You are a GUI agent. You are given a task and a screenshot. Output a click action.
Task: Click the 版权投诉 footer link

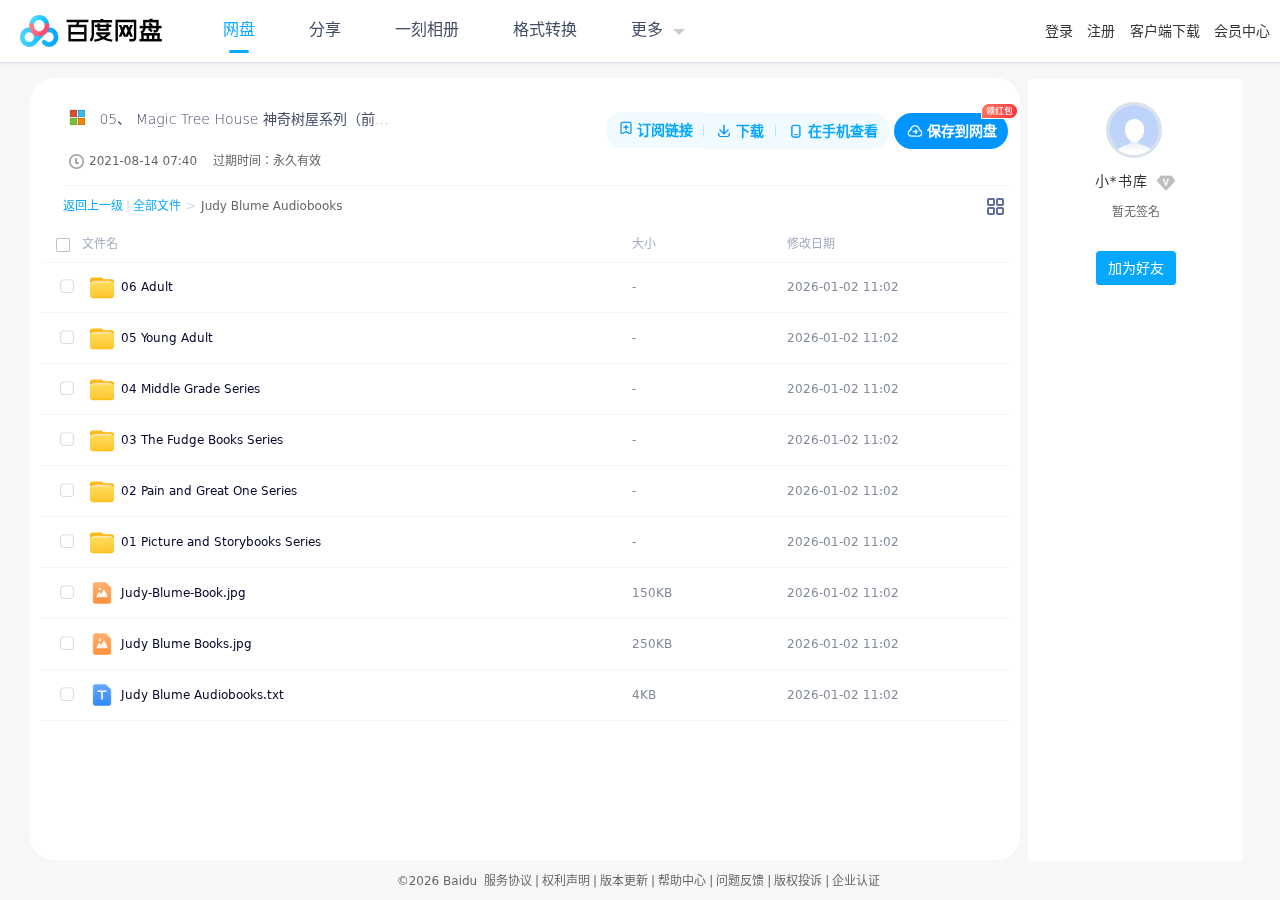click(x=798, y=881)
